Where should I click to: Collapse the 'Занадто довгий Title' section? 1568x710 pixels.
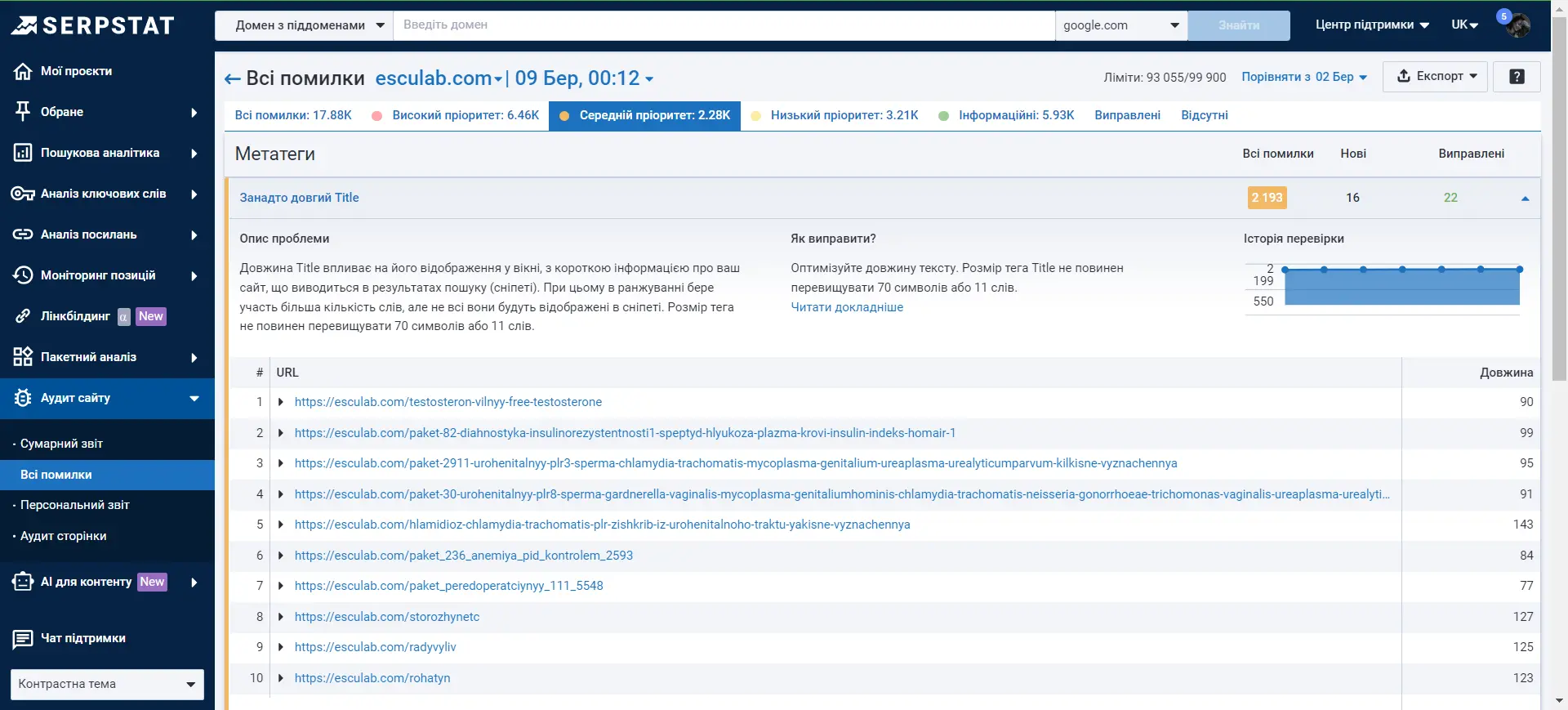click(1525, 199)
